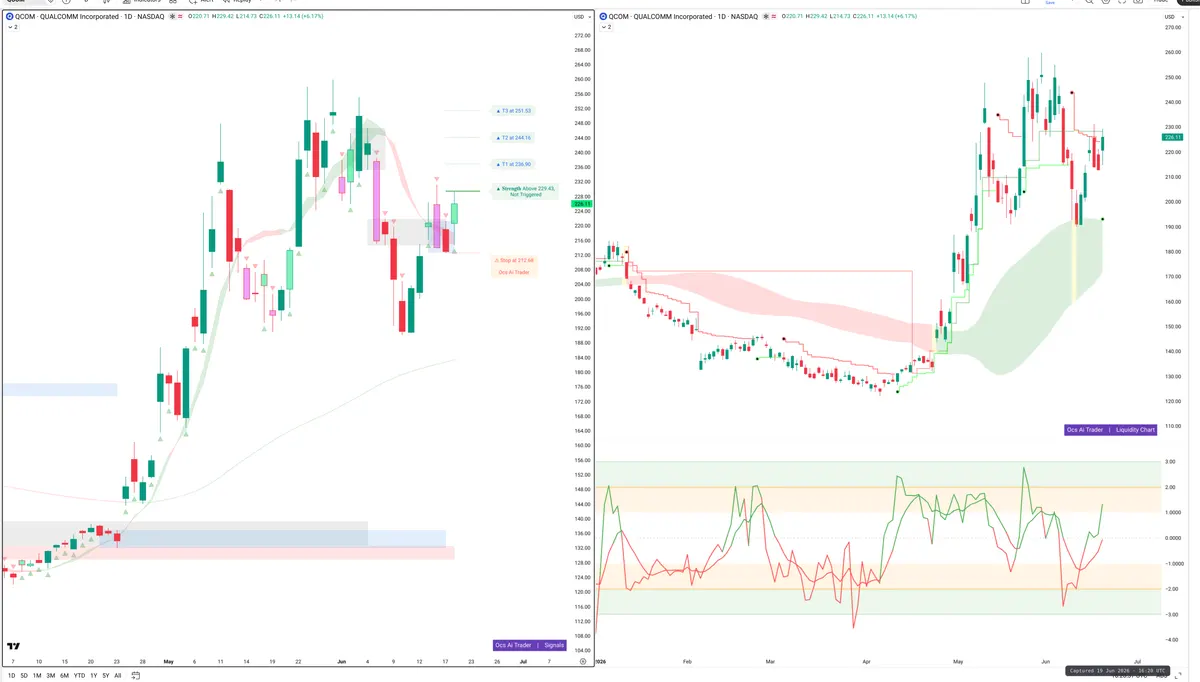Click orange Ocs Ai Trader label under Stop
The height and width of the screenshot is (682, 1200).
pyautogui.click(x=514, y=272)
